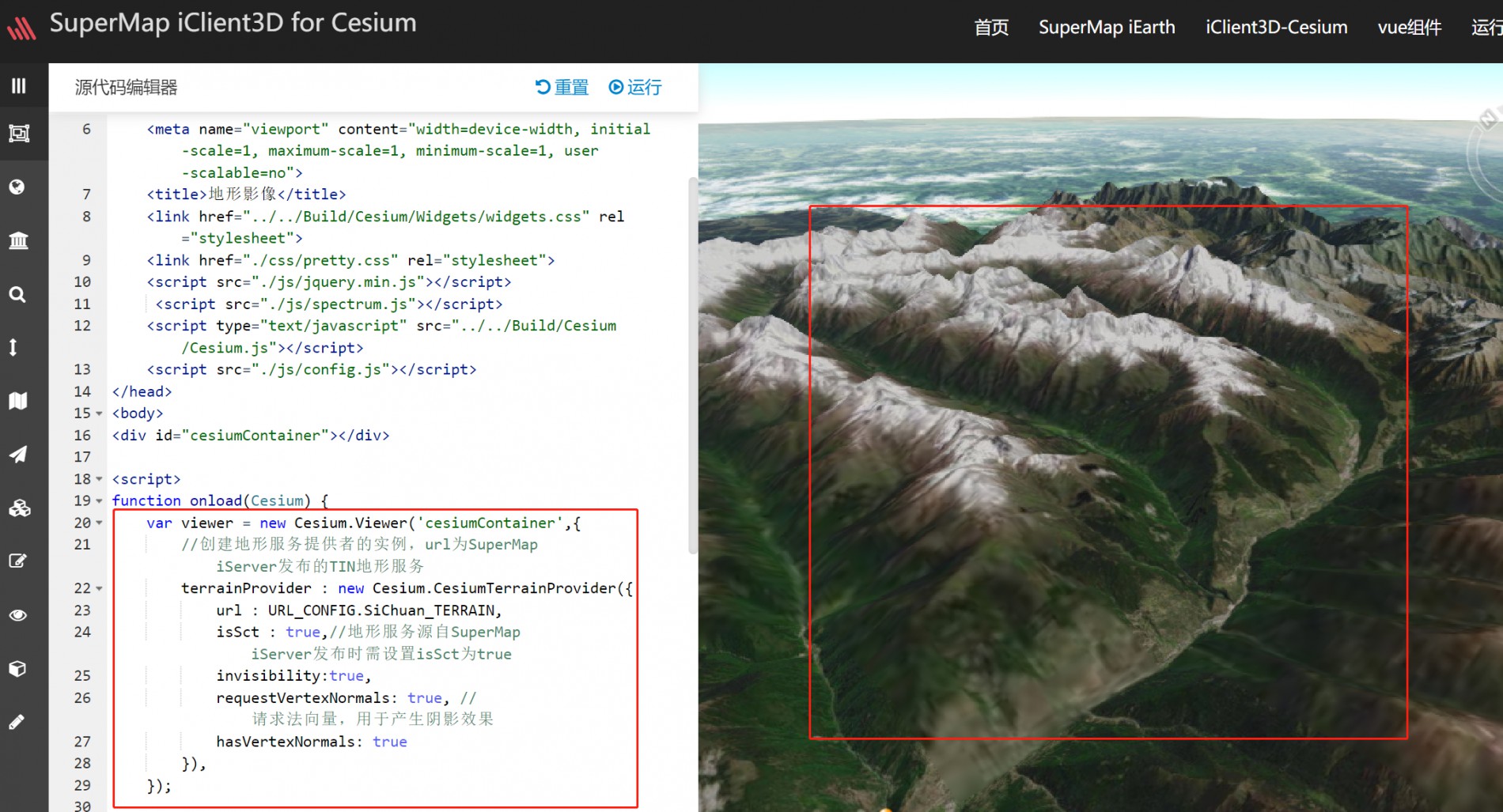The image size is (1503, 812).
Task: Collapse the body tag on line 15
Action: pos(99,414)
